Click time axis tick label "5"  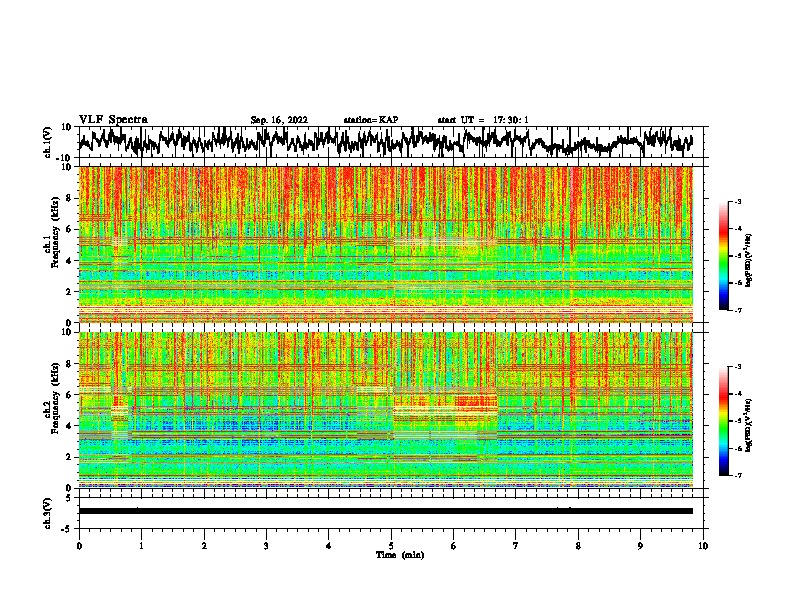(391, 546)
